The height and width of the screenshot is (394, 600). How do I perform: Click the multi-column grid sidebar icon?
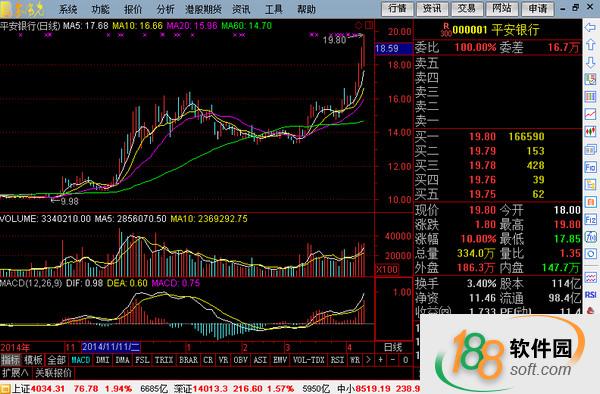point(590,96)
